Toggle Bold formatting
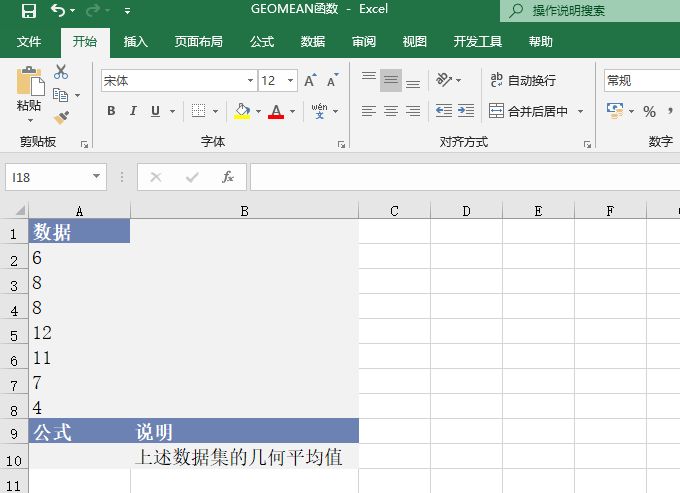The width and height of the screenshot is (680, 493). point(111,111)
